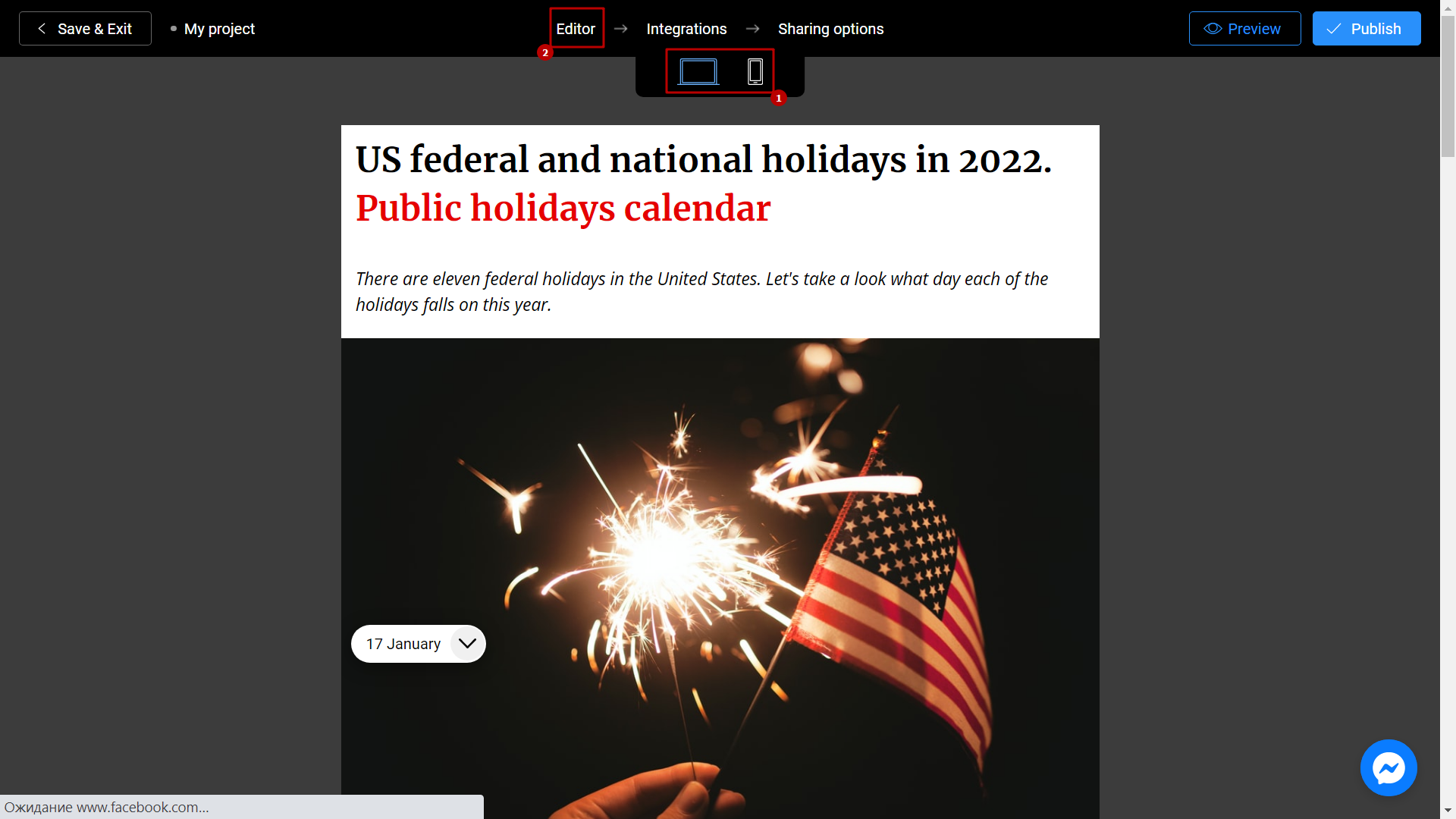
Task: Click the Save & Exit arrow icon
Action: click(x=40, y=28)
